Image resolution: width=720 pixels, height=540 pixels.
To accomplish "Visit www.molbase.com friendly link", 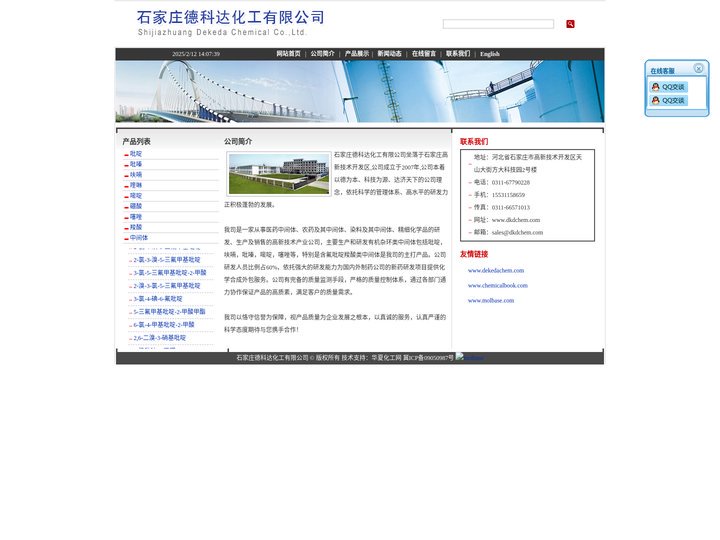I will (x=491, y=301).
